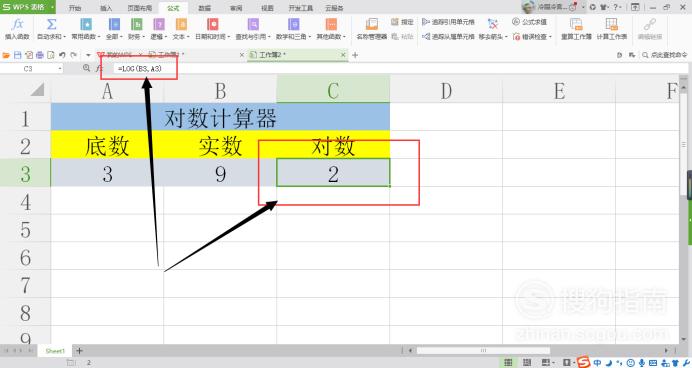The width and height of the screenshot is (692, 368).
Task: Select cell A3 containing 3
Action: pos(107,173)
